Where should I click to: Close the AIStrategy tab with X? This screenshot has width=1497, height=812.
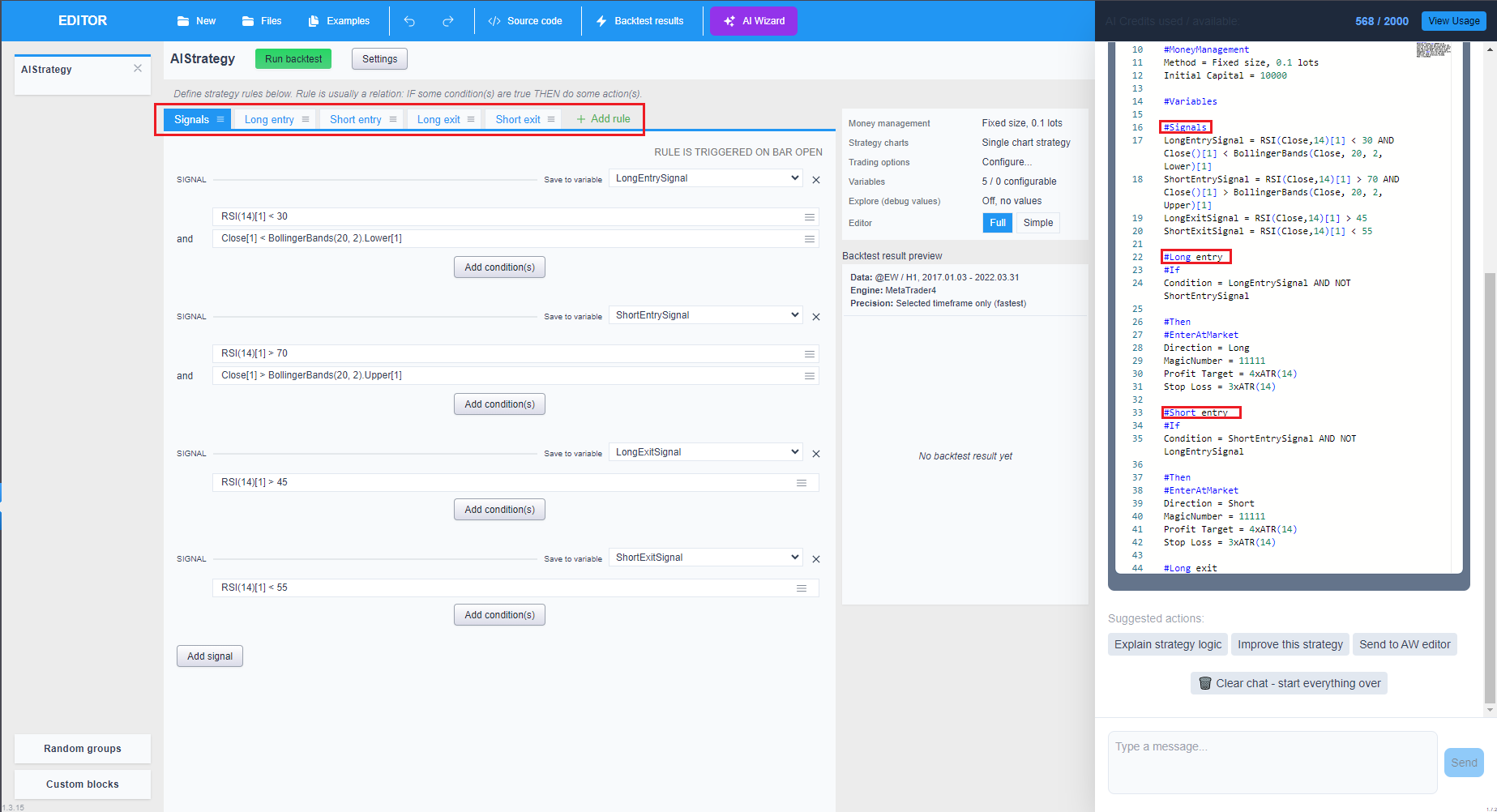138,69
